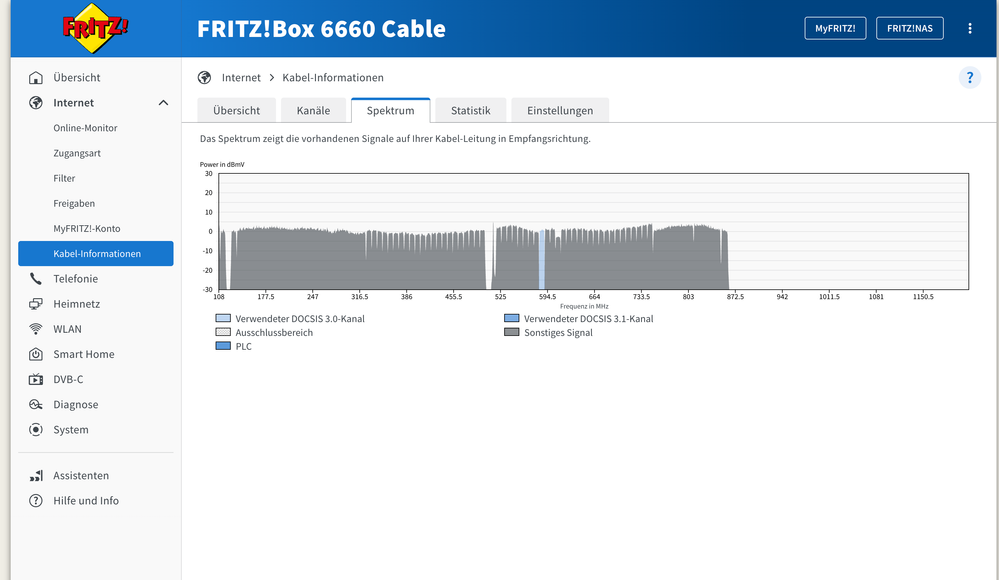Click the Hilfe und Info question icon
The width and height of the screenshot is (999, 580).
36,501
